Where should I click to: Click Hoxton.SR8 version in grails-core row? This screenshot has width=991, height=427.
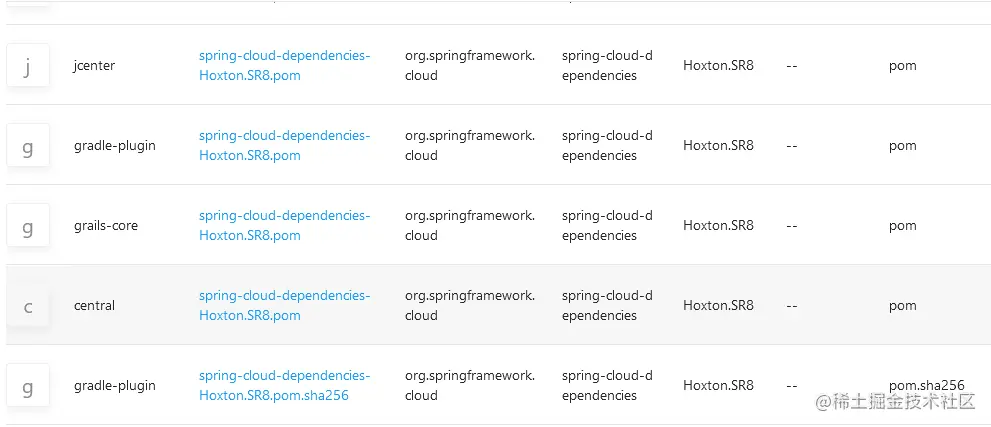click(718, 226)
